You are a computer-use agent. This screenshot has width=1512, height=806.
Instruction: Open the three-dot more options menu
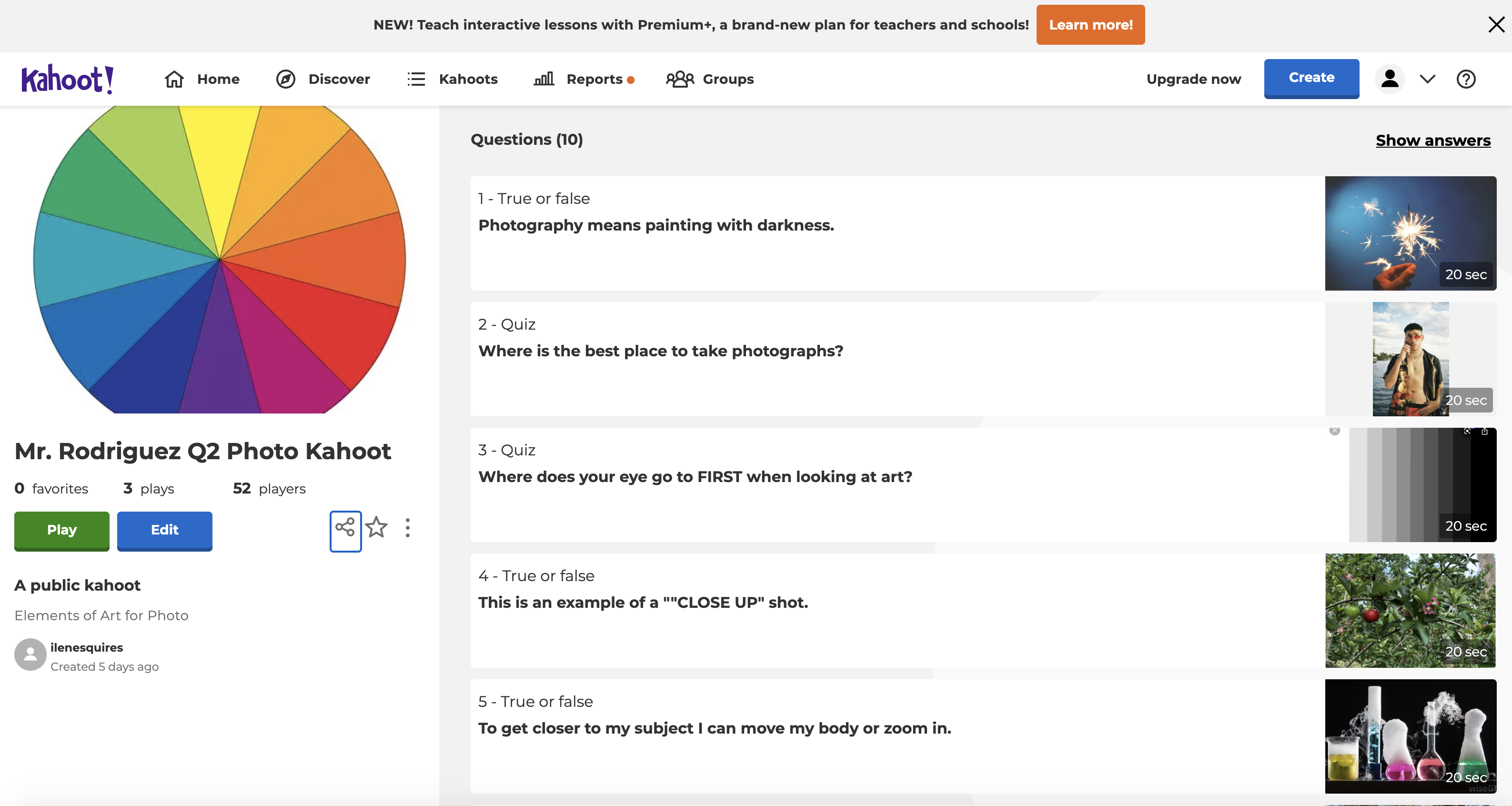click(x=407, y=528)
